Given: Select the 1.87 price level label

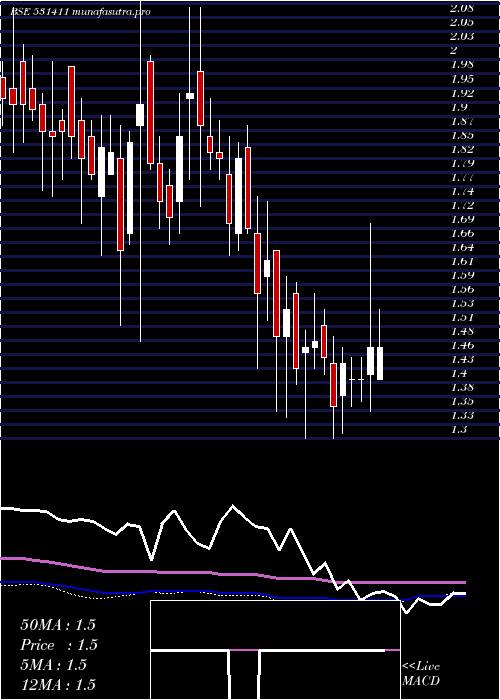Looking at the screenshot, I should [462, 121].
